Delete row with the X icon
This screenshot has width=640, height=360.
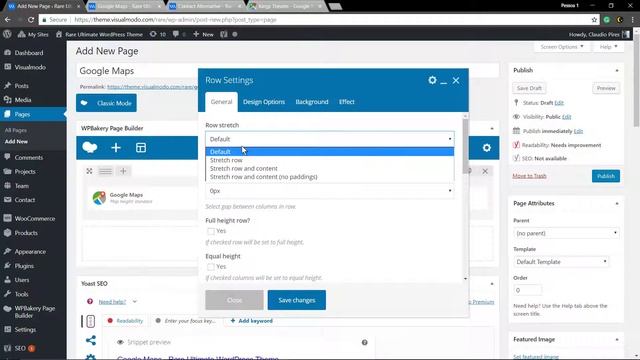tap(485, 171)
